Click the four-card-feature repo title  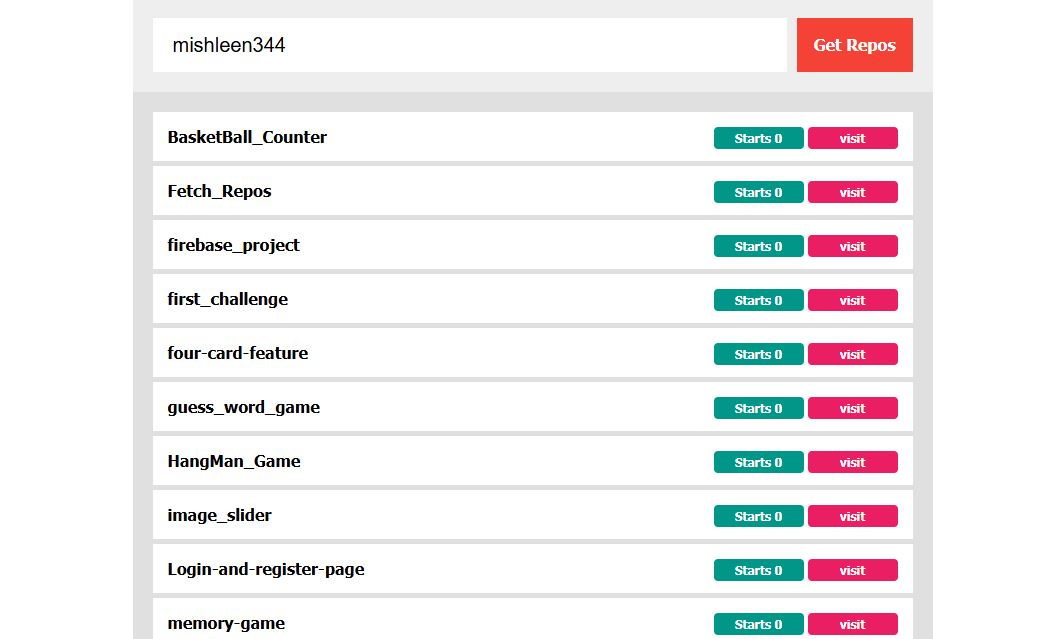coord(237,353)
